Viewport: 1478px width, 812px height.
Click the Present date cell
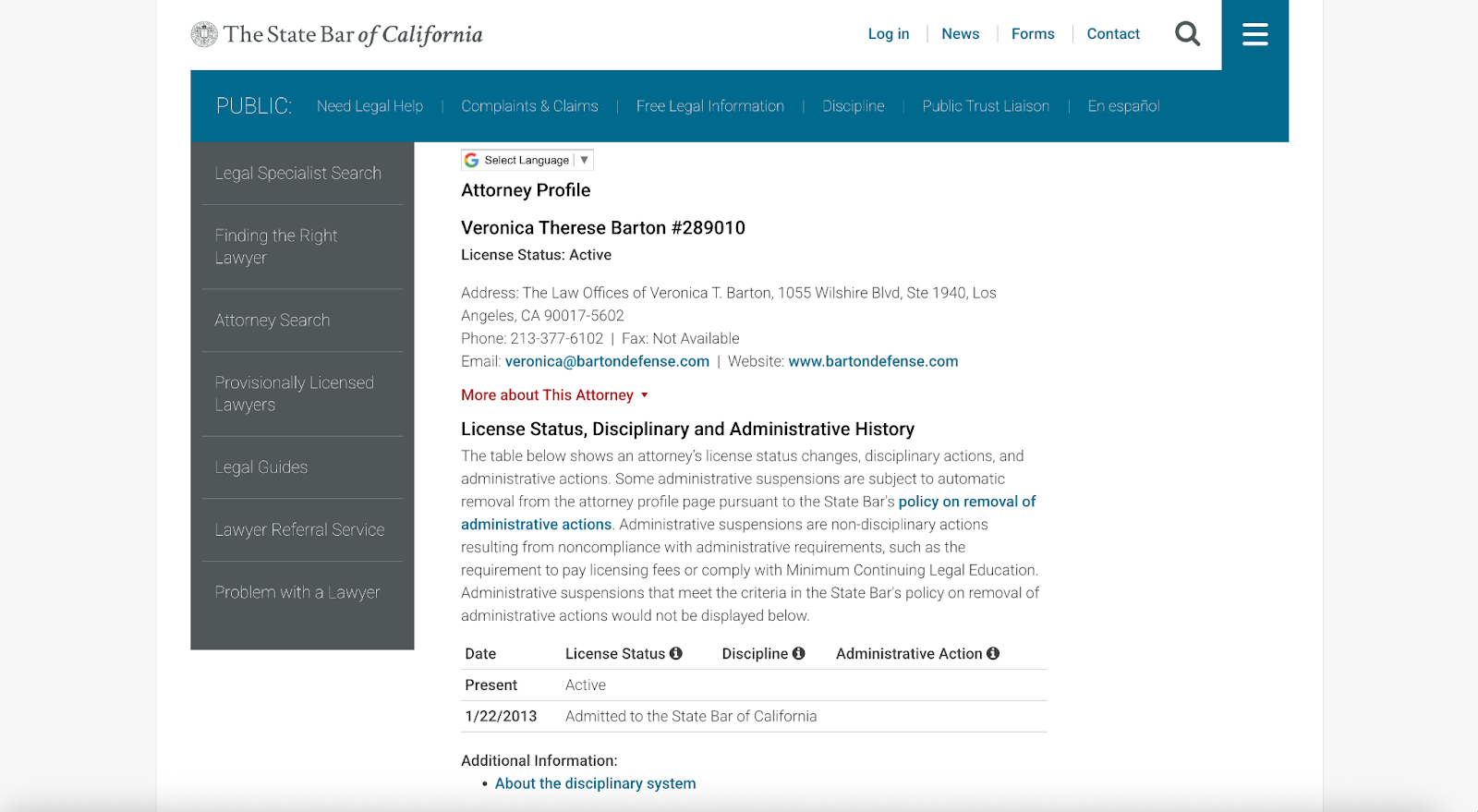[x=491, y=685]
